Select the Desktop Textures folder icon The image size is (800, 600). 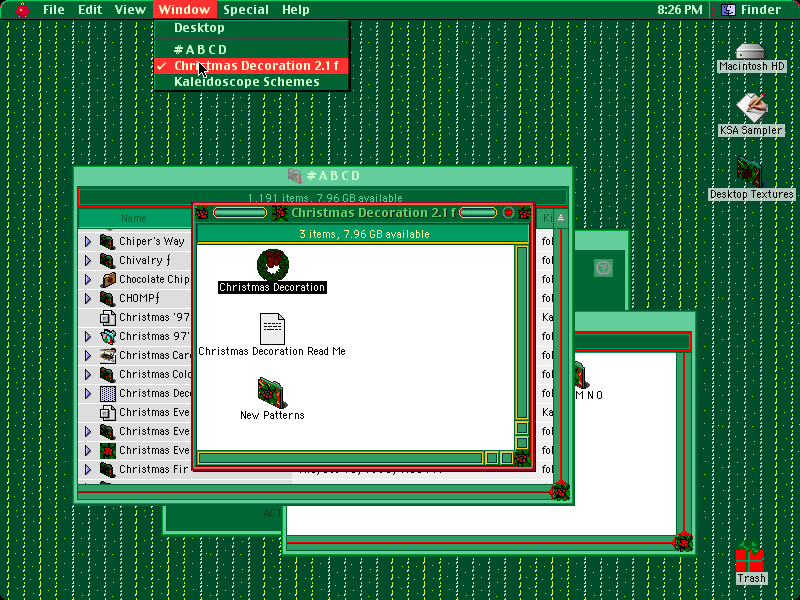click(749, 172)
